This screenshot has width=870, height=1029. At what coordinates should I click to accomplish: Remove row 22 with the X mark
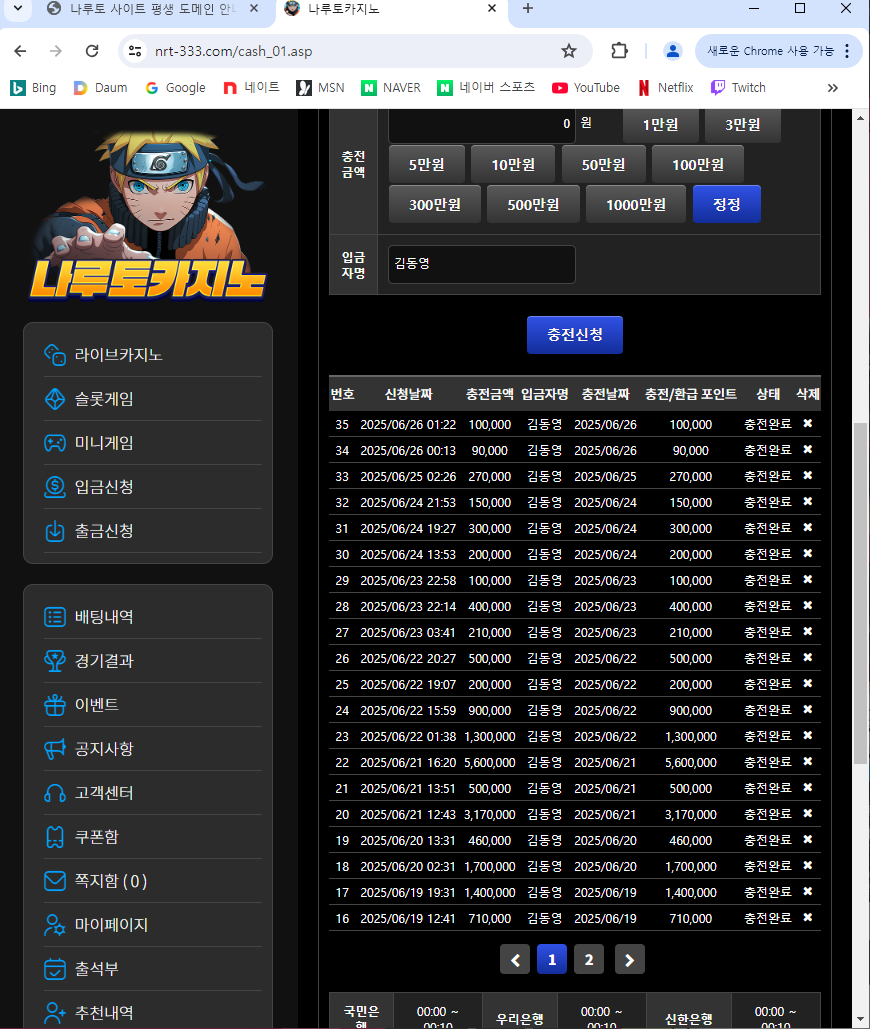point(808,761)
